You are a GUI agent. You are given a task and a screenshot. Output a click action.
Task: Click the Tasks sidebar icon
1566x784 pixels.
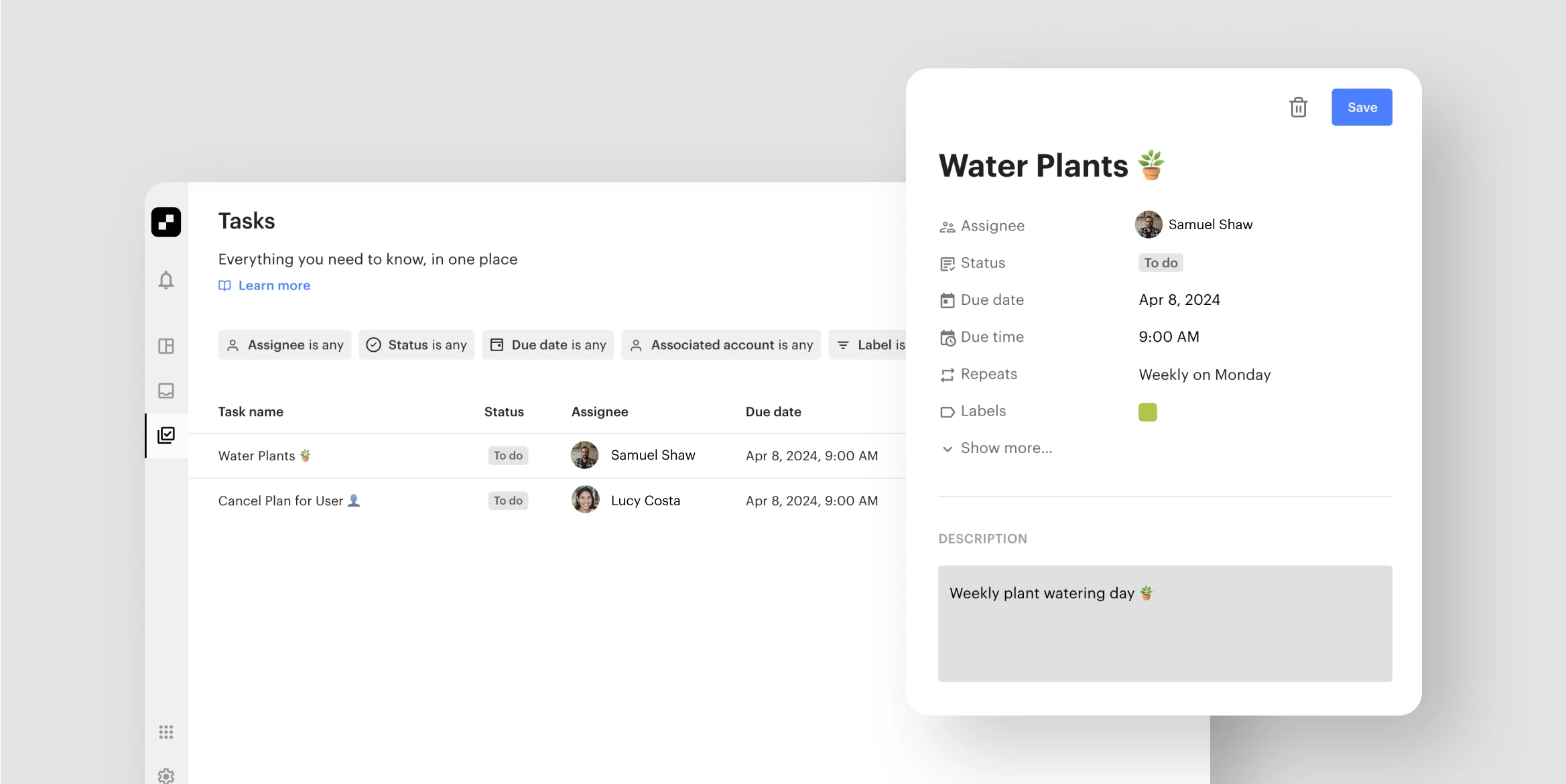pyautogui.click(x=166, y=433)
